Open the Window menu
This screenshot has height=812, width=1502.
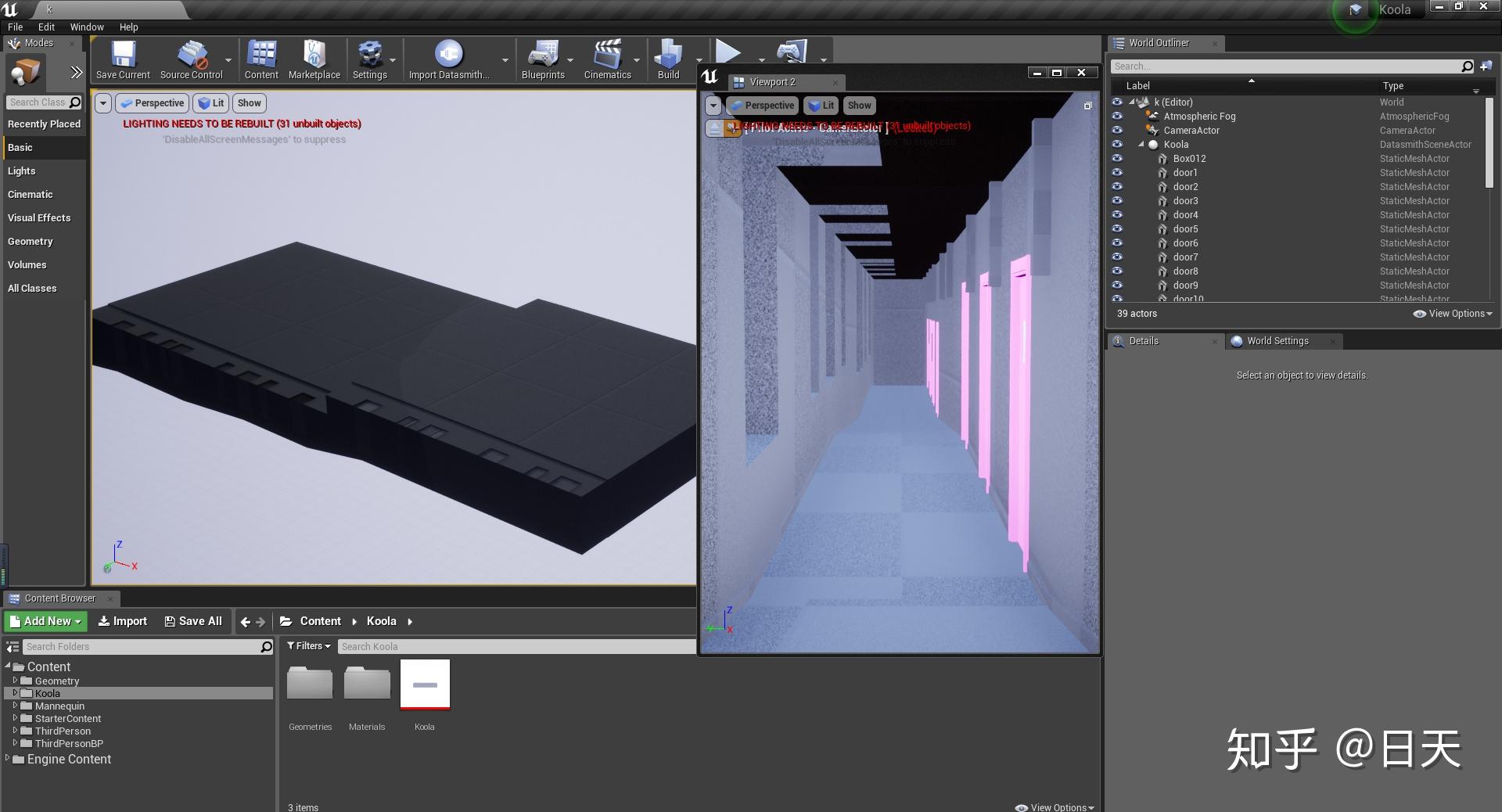(x=87, y=27)
